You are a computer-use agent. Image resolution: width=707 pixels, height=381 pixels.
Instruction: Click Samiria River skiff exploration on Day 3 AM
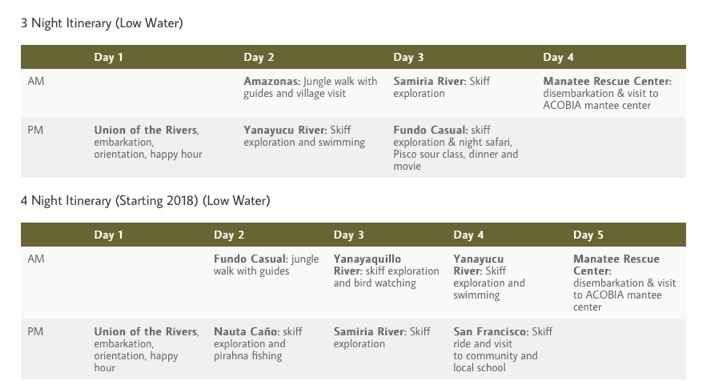[441, 87]
